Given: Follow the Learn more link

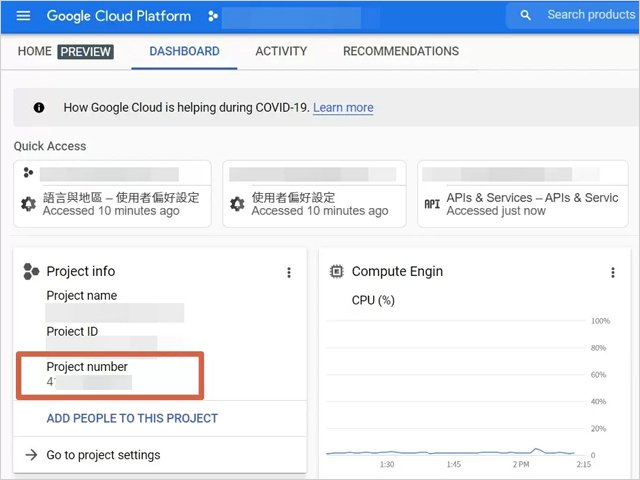Looking at the screenshot, I should pos(343,107).
